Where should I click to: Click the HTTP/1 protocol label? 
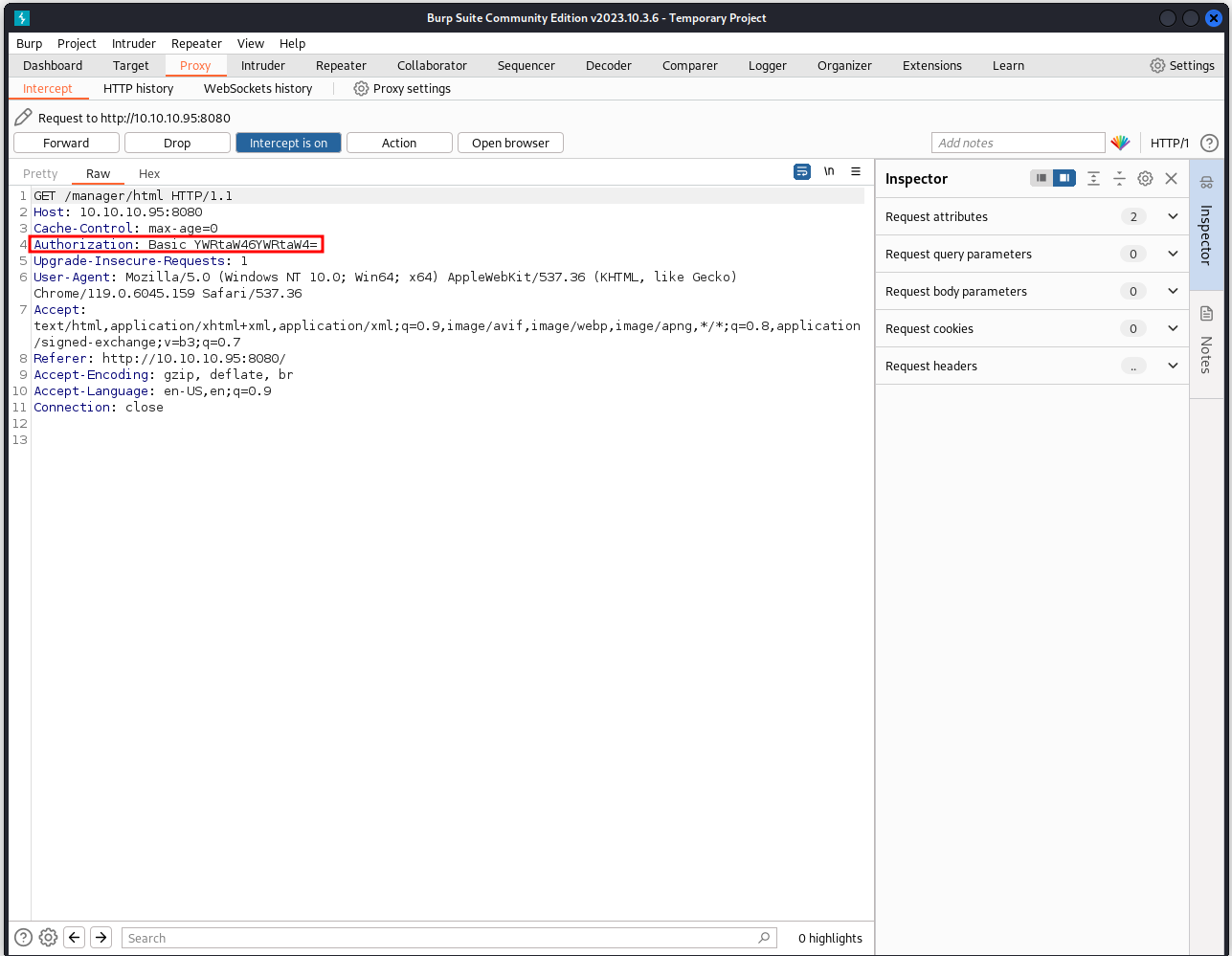1170,143
